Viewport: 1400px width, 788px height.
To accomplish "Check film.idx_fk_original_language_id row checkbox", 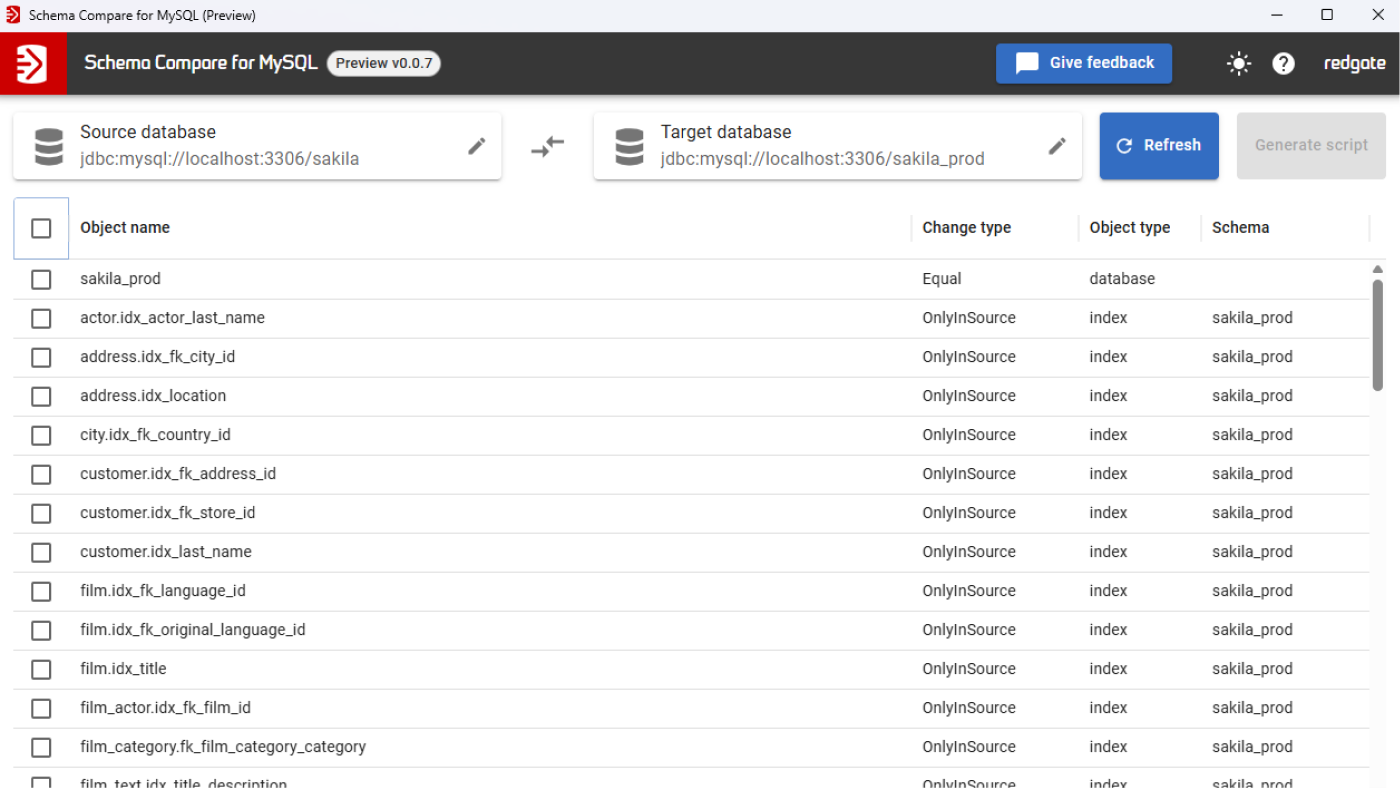I will (x=41, y=631).
